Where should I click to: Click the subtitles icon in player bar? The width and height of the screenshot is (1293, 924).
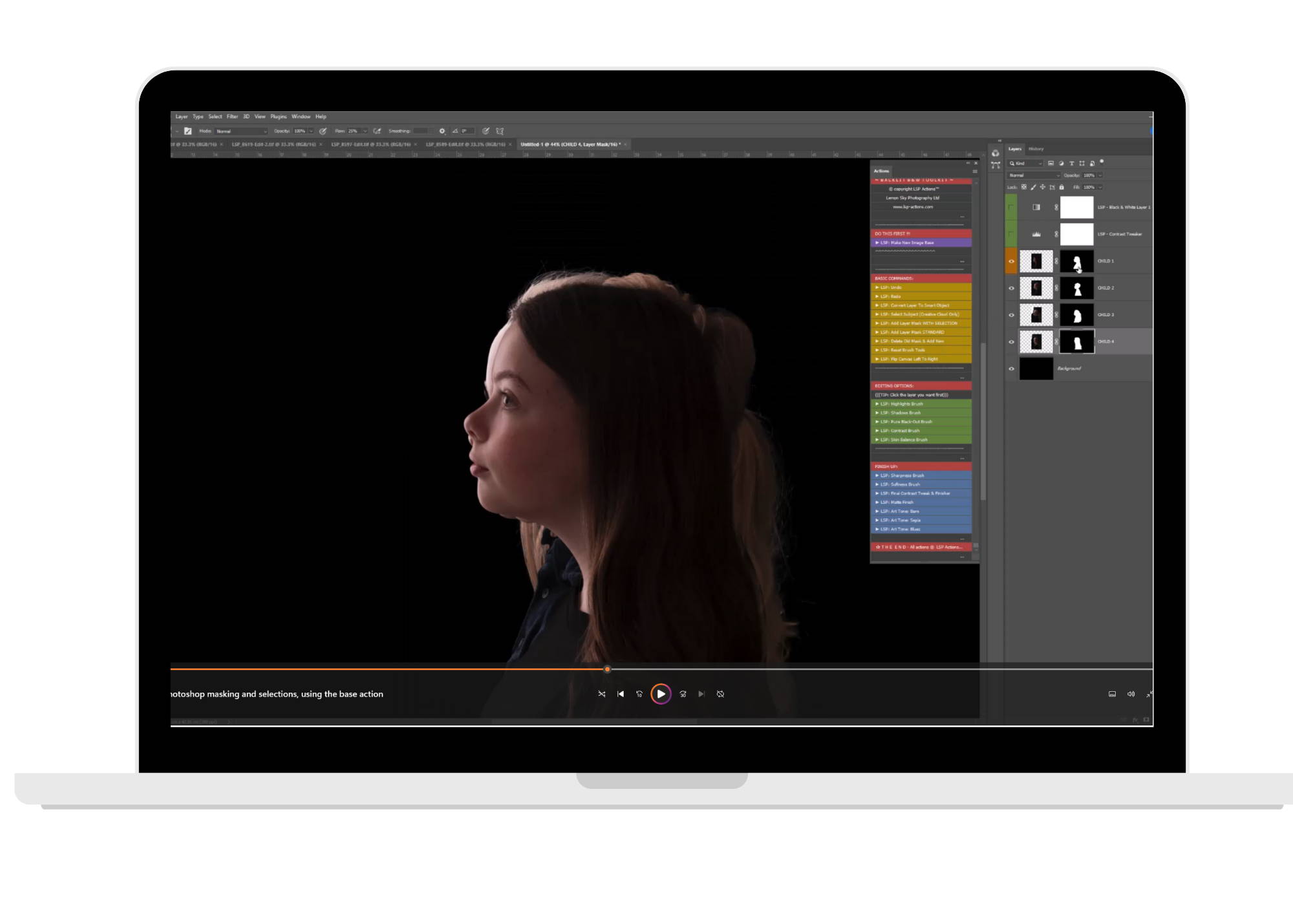pos(1112,694)
